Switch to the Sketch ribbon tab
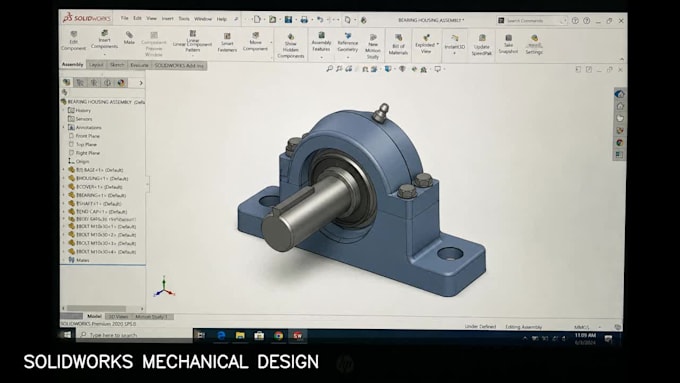680x383 pixels. [117, 65]
